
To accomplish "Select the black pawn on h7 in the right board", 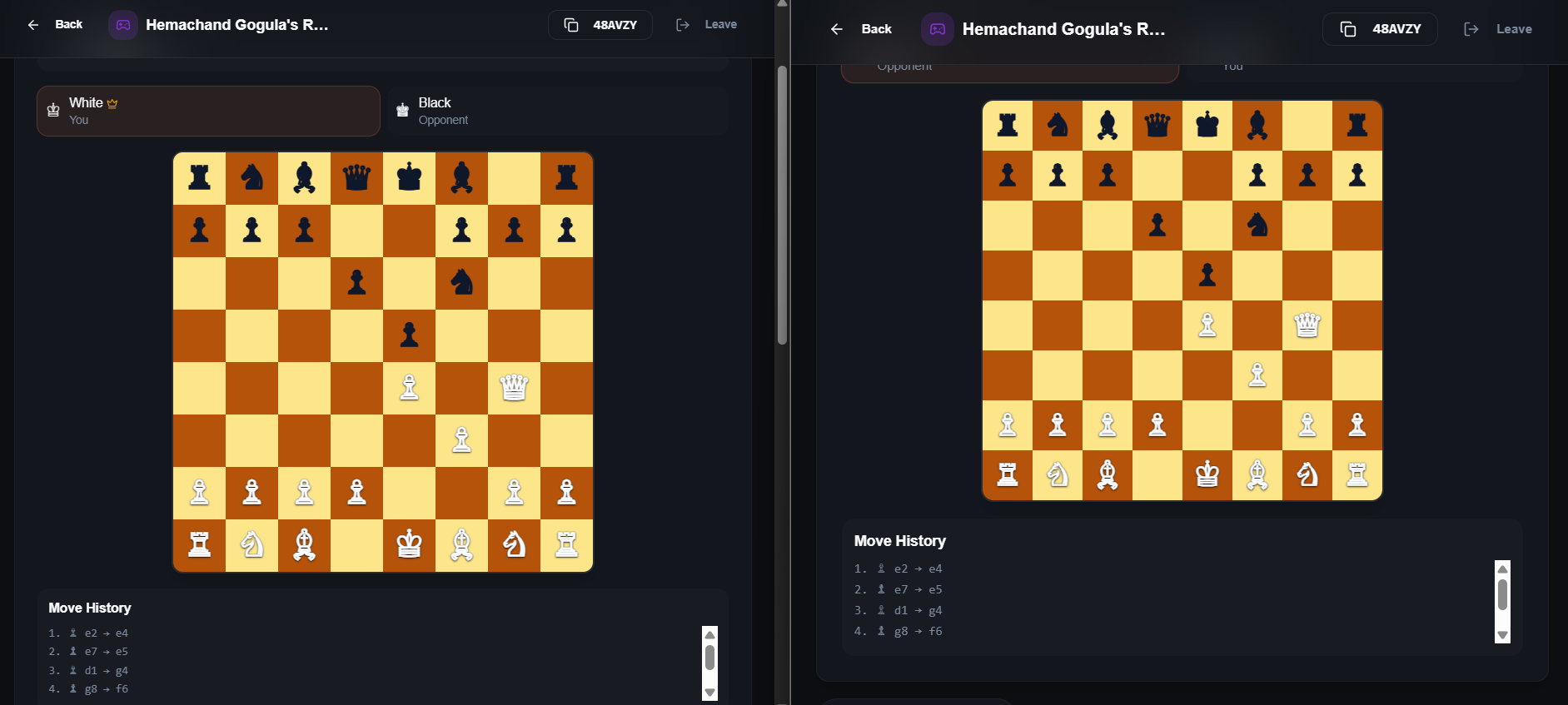I will (1357, 175).
